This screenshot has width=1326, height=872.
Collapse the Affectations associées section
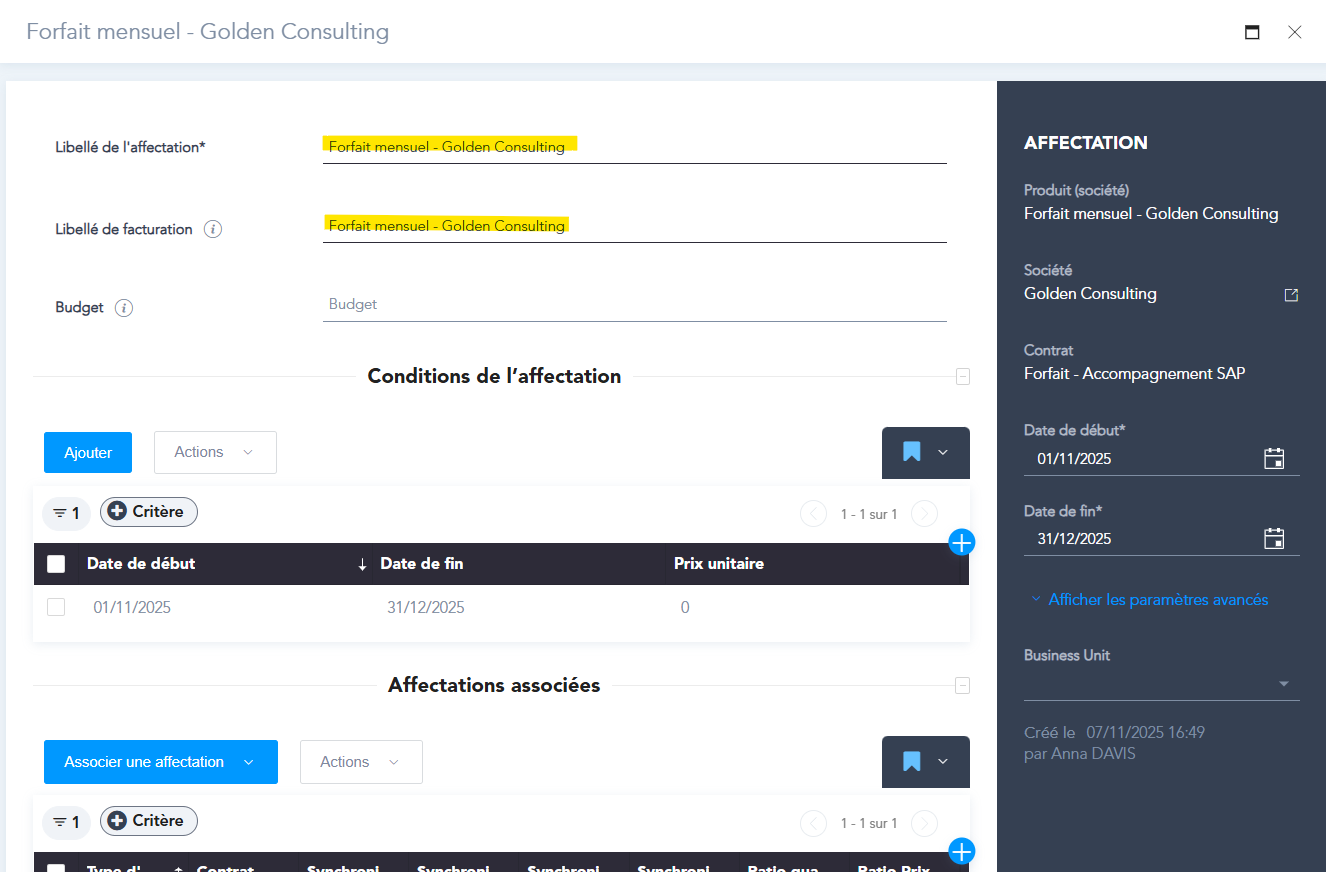click(x=962, y=686)
